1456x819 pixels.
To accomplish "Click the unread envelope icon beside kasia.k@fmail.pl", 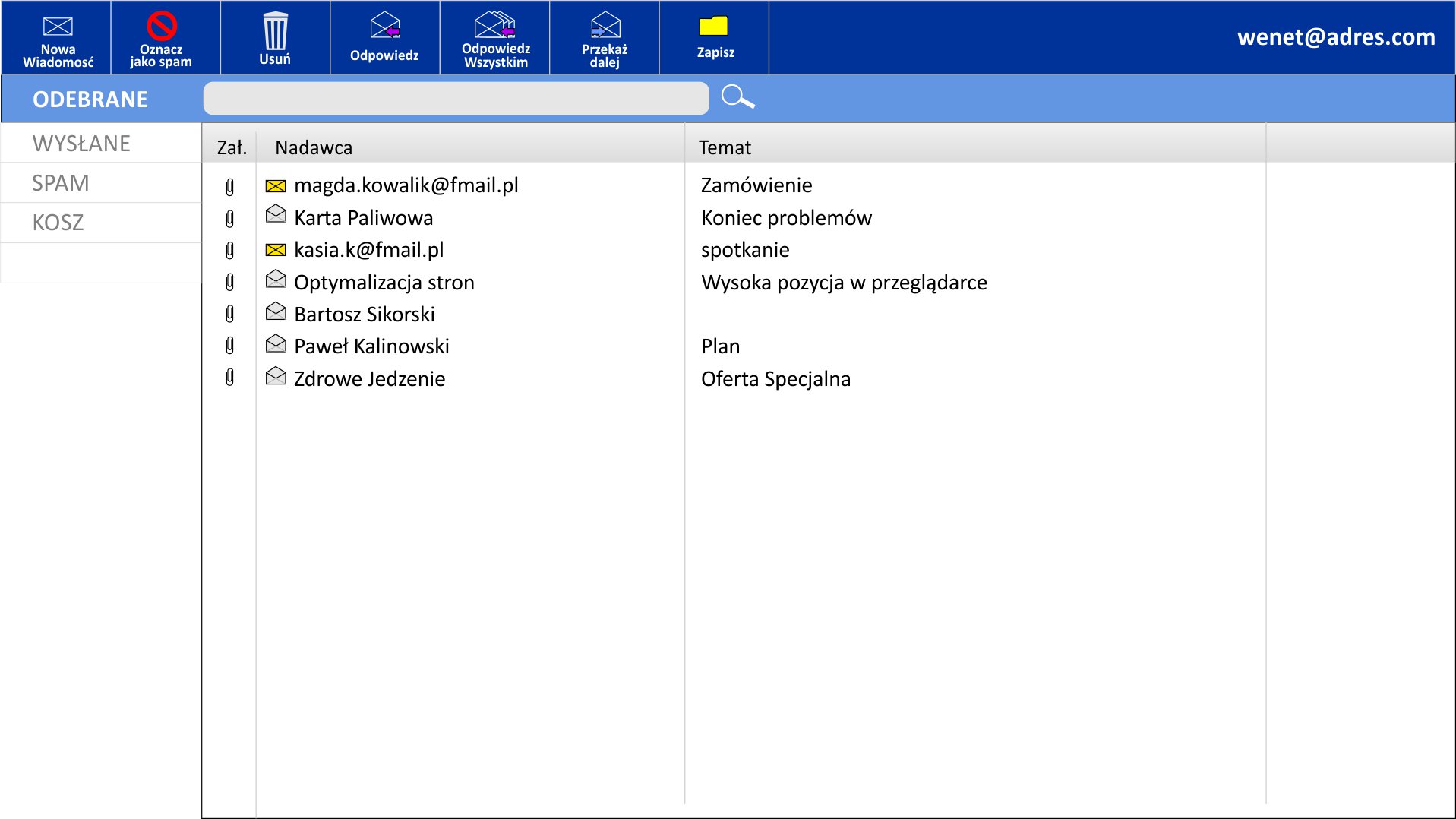I will click(276, 250).
